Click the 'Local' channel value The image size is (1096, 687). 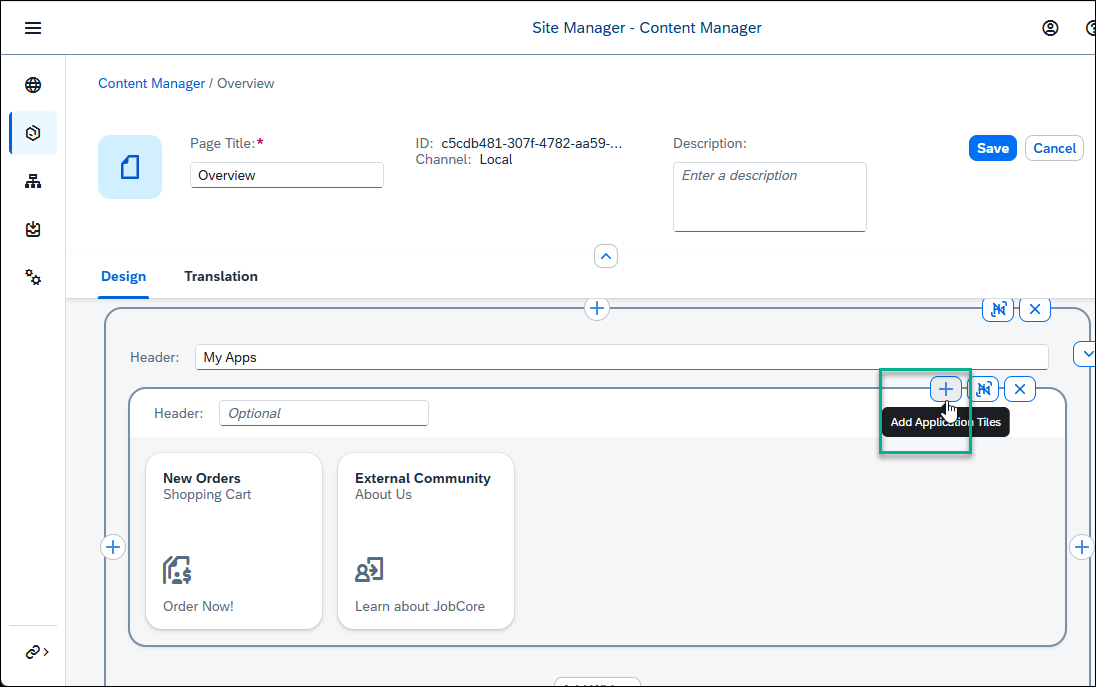tap(496, 160)
